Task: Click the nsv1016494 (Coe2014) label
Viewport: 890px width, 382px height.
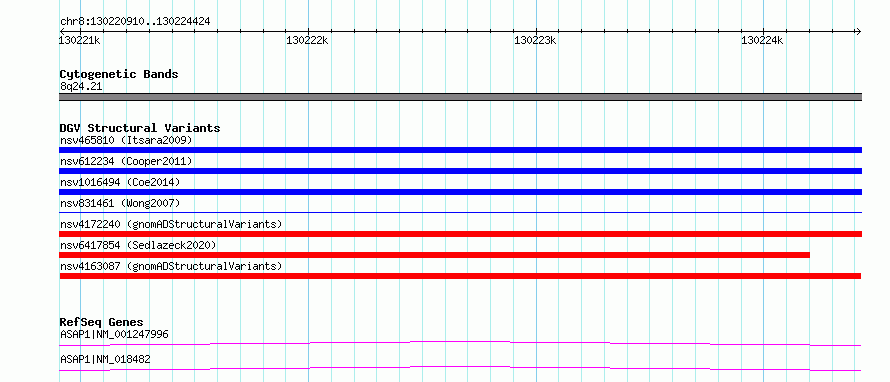Action: coord(120,182)
